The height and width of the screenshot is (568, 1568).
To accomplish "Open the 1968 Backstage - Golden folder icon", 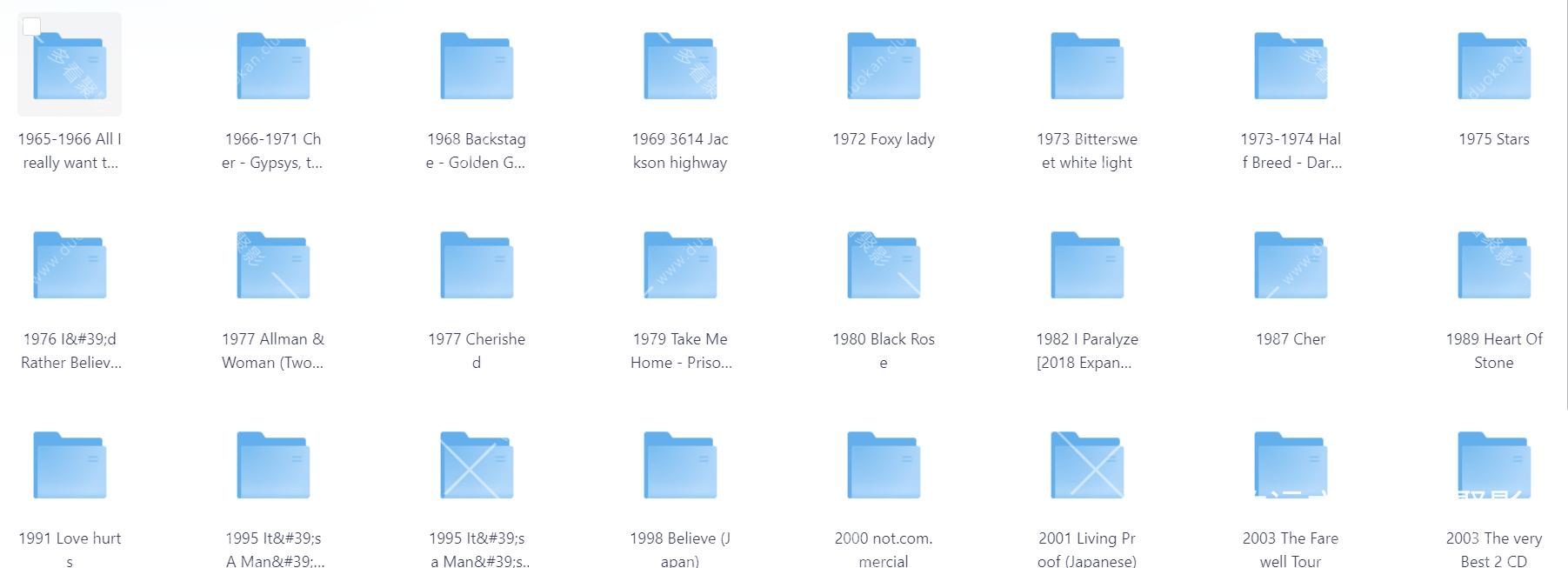I will 477,66.
